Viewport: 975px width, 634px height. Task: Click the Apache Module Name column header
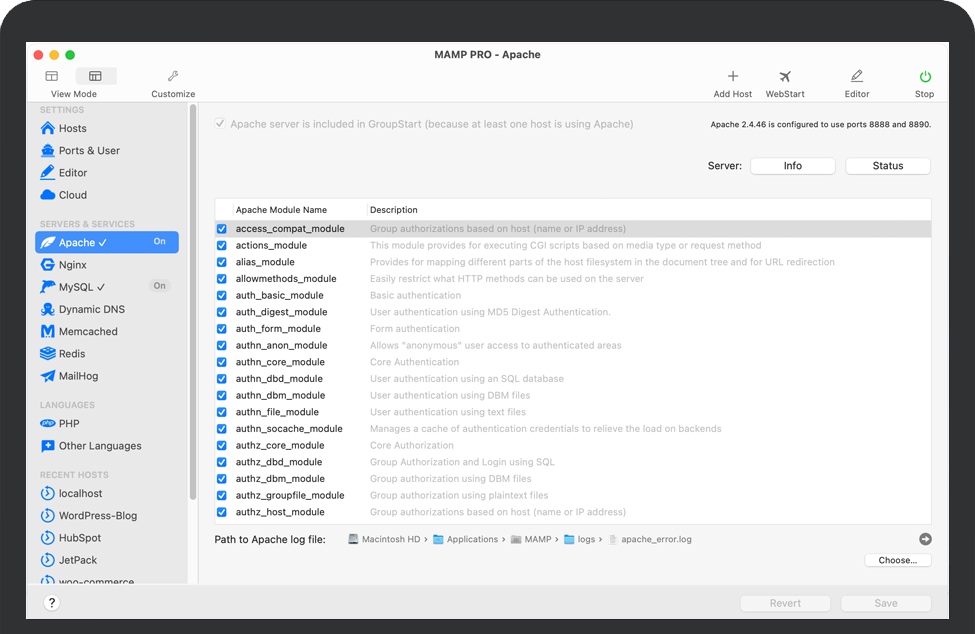tap(281, 210)
